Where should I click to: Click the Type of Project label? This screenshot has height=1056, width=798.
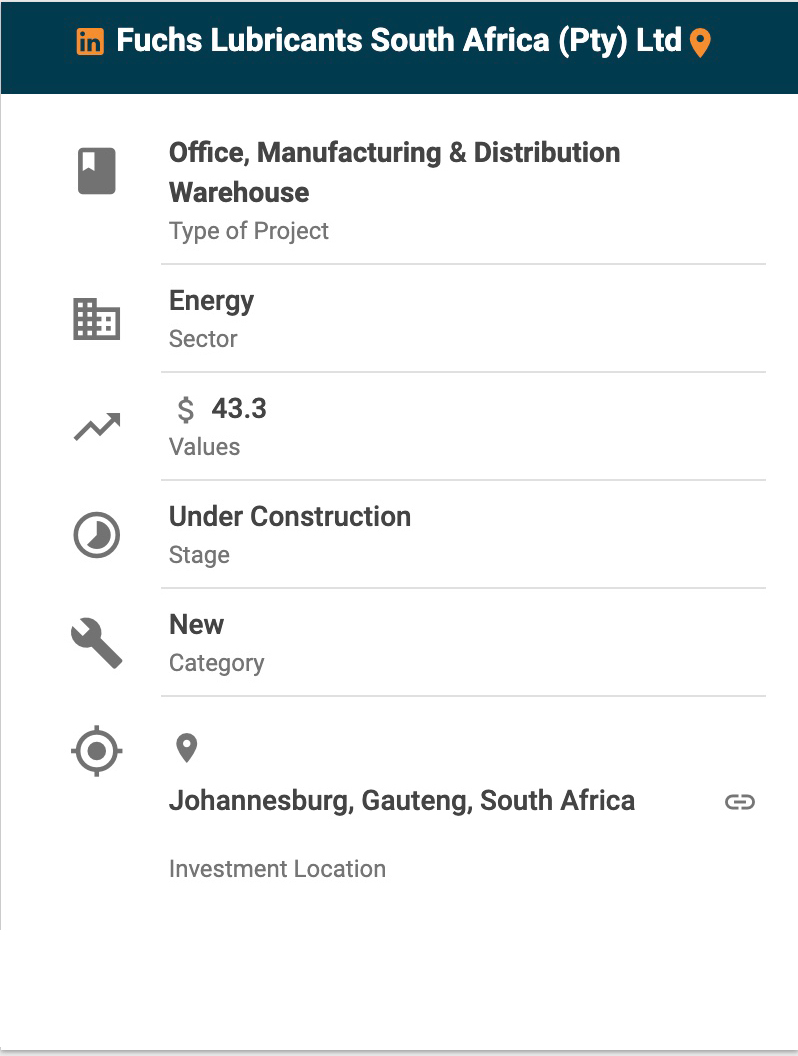pyautogui.click(x=248, y=231)
